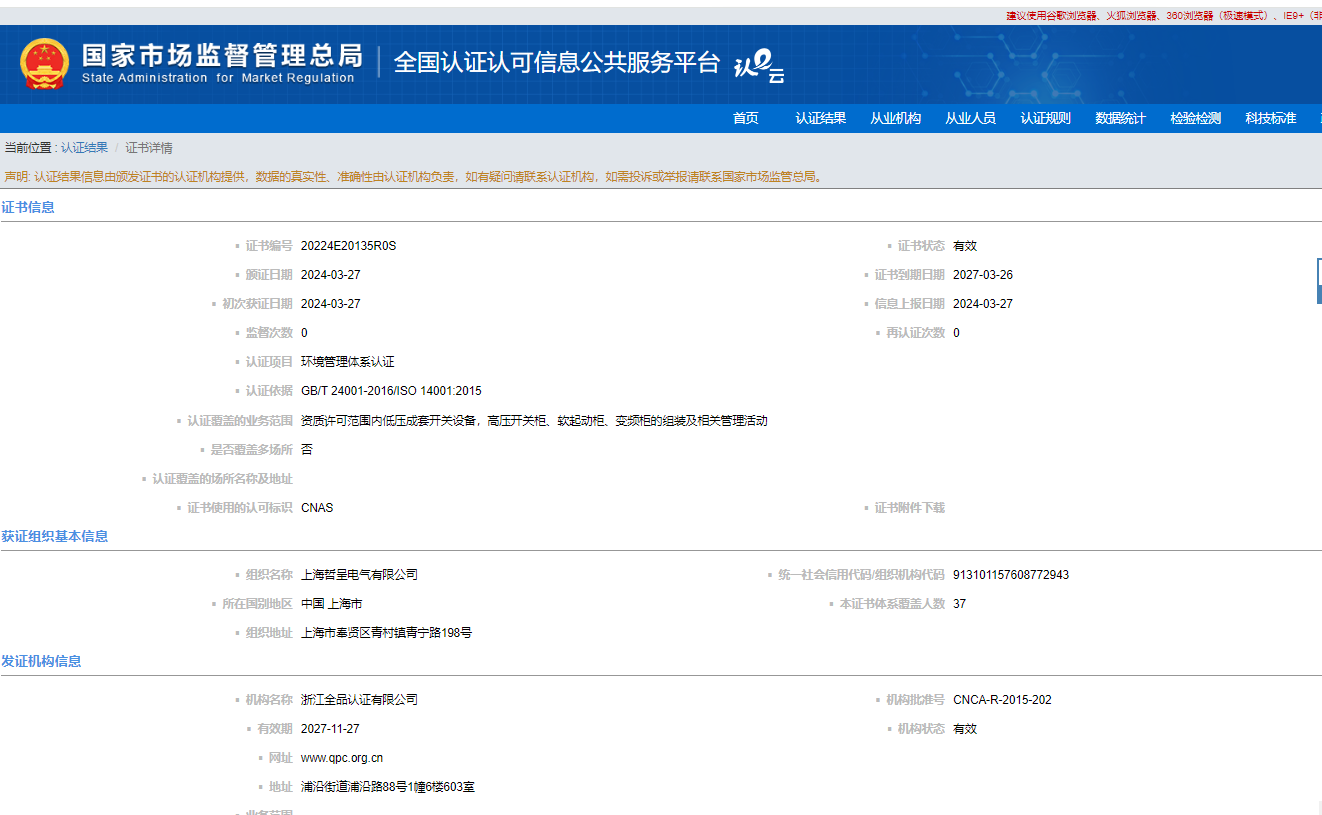Click the 证书附件下载 label
1322x815 pixels.
click(x=909, y=508)
